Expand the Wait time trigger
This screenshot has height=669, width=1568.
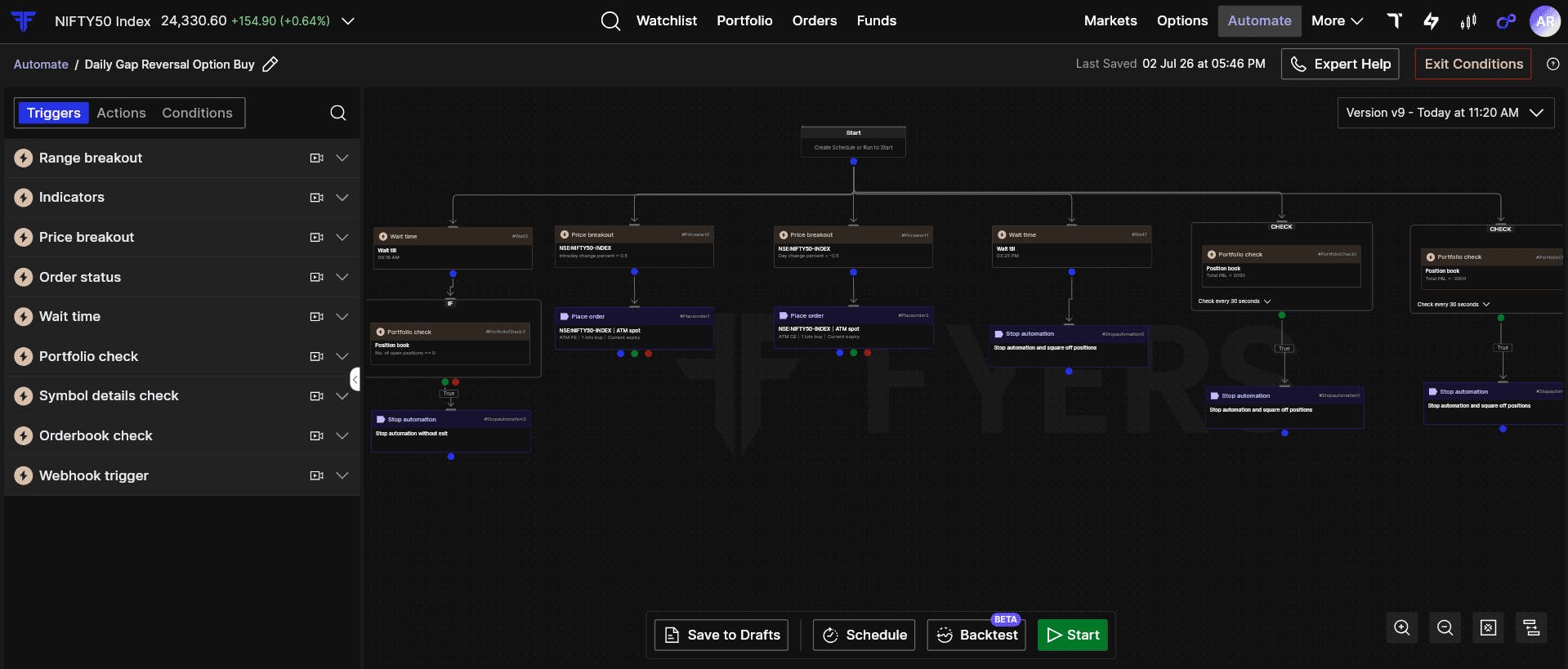tap(342, 317)
